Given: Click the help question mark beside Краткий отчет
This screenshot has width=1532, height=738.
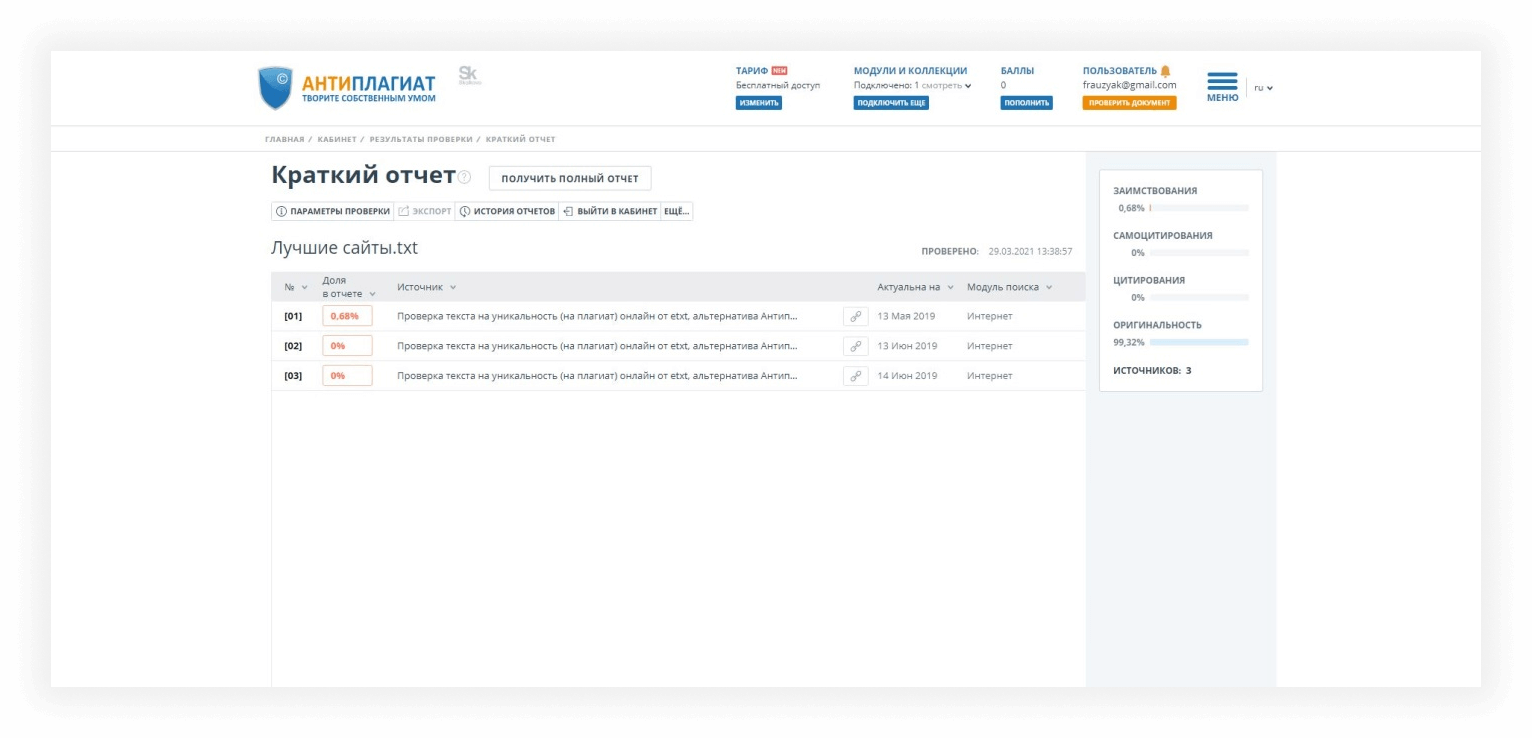Looking at the screenshot, I should point(464,178).
